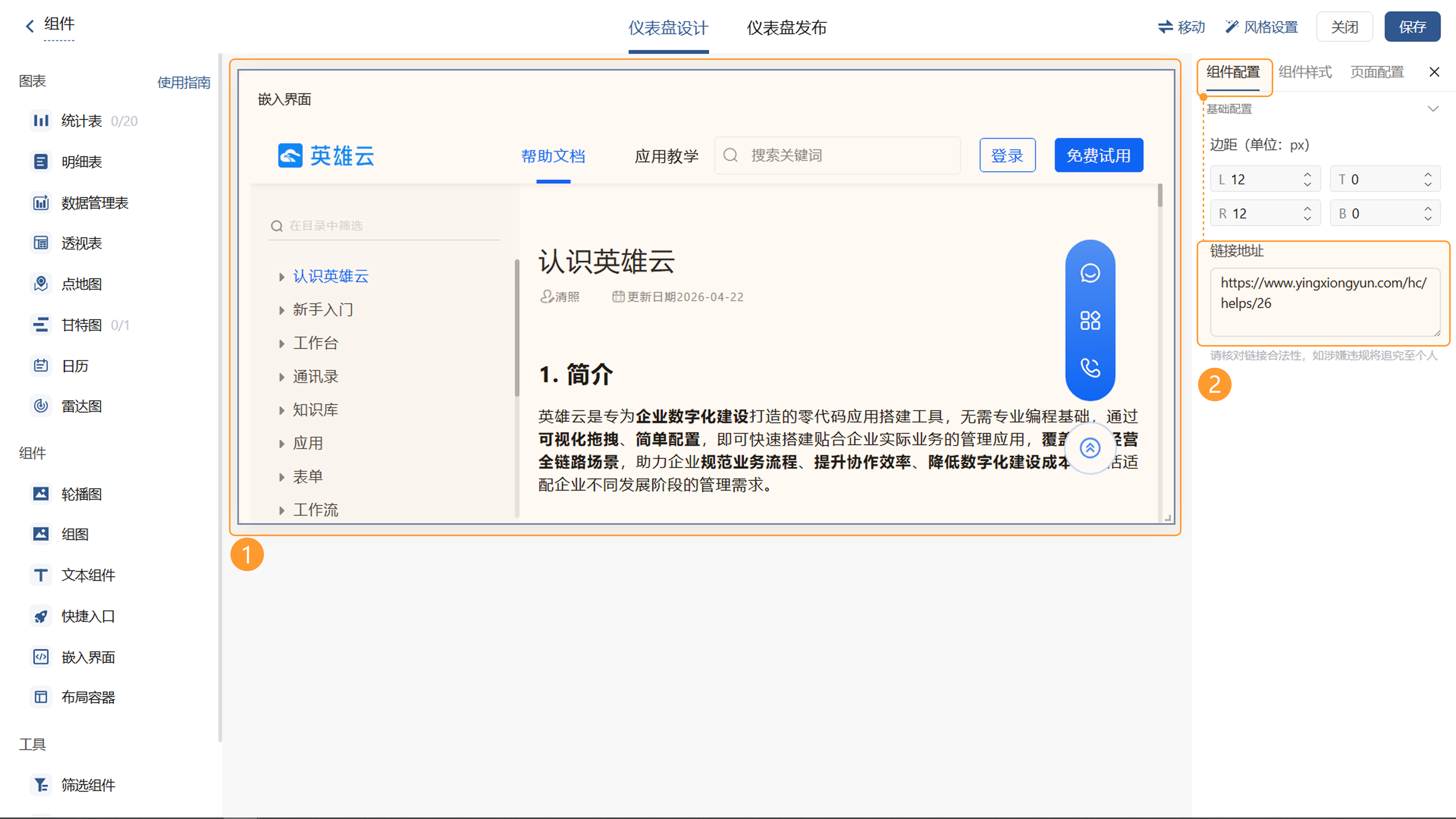1456x819 pixels.
Task: Expand the 工作台 tree arrow
Action: click(x=281, y=343)
